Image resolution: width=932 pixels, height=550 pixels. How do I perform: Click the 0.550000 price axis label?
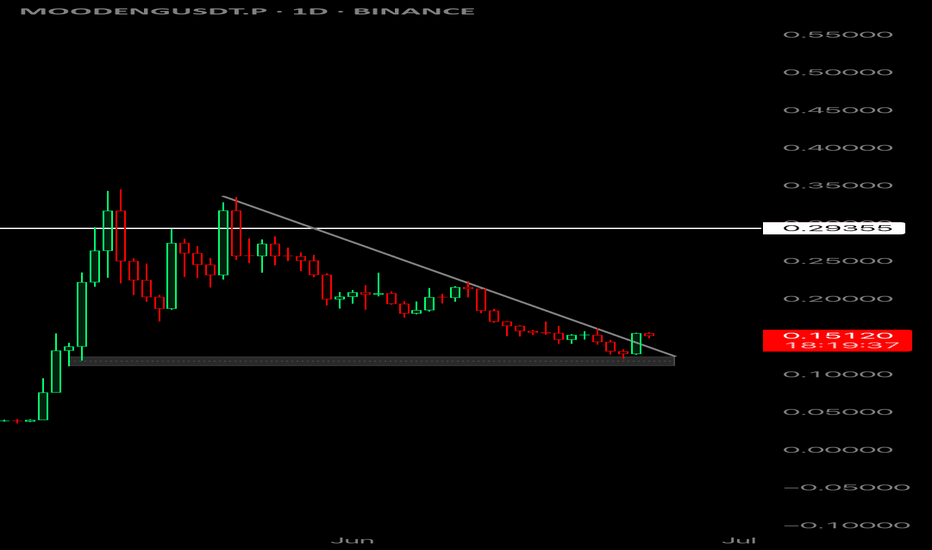click(837, 34)
